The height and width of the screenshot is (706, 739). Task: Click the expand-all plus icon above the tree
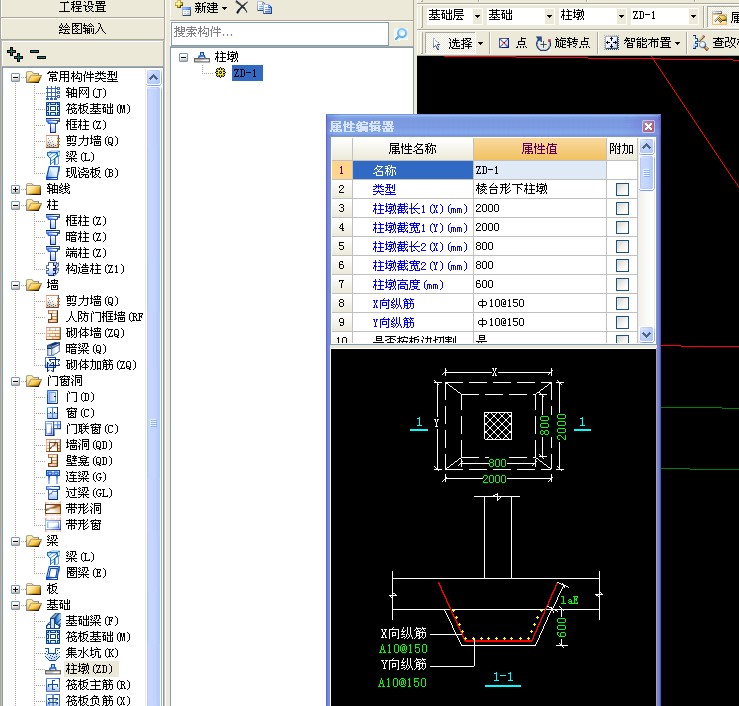coord(15,55)
